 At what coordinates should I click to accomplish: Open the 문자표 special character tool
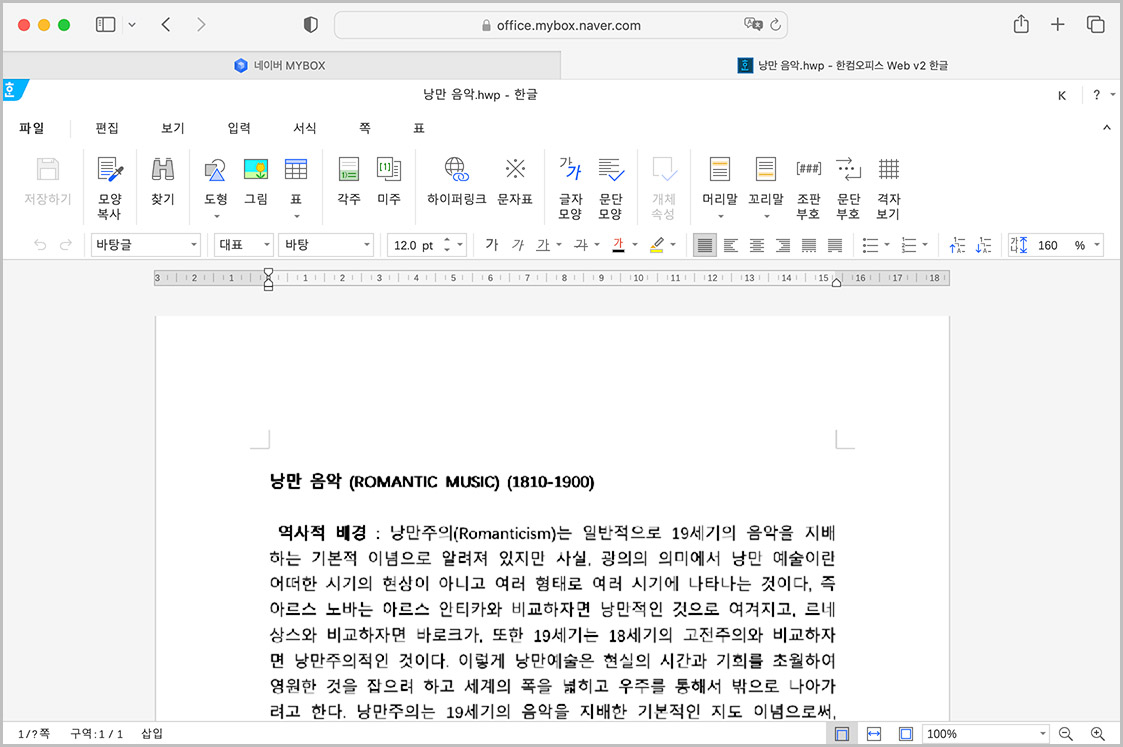tap(516, 180)
